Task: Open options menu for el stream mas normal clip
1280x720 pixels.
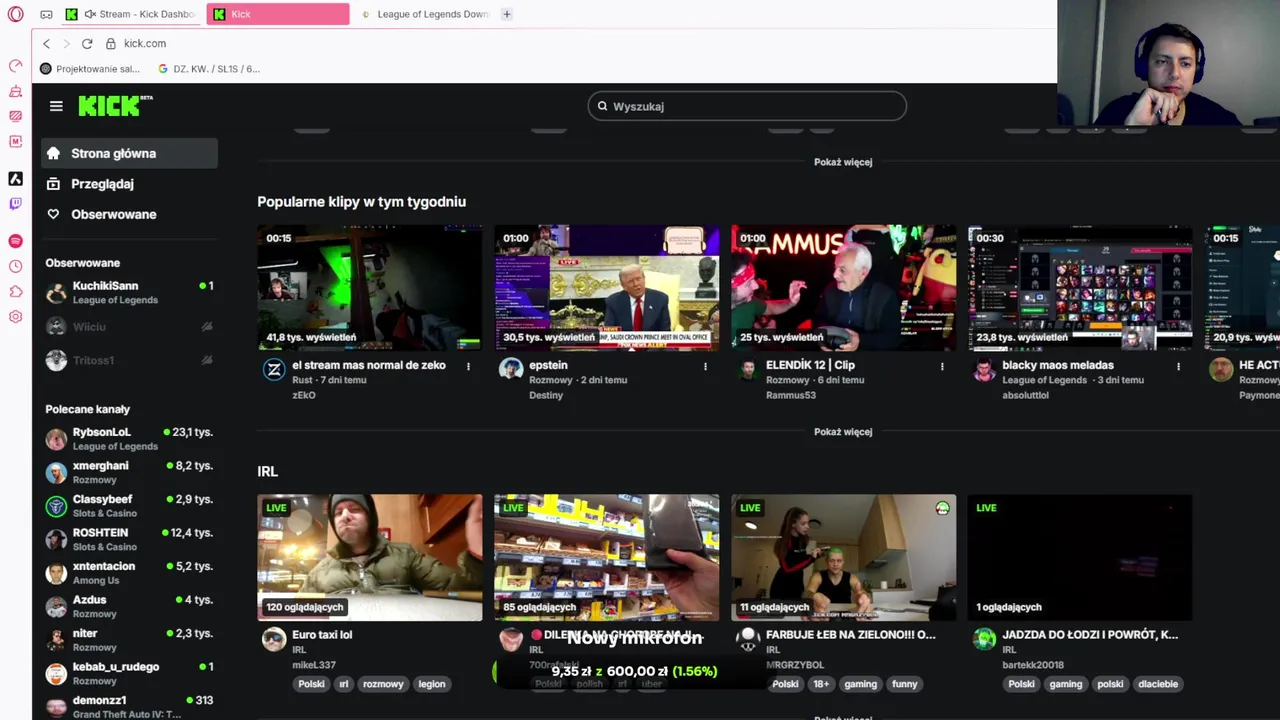Action: [468, 366]
